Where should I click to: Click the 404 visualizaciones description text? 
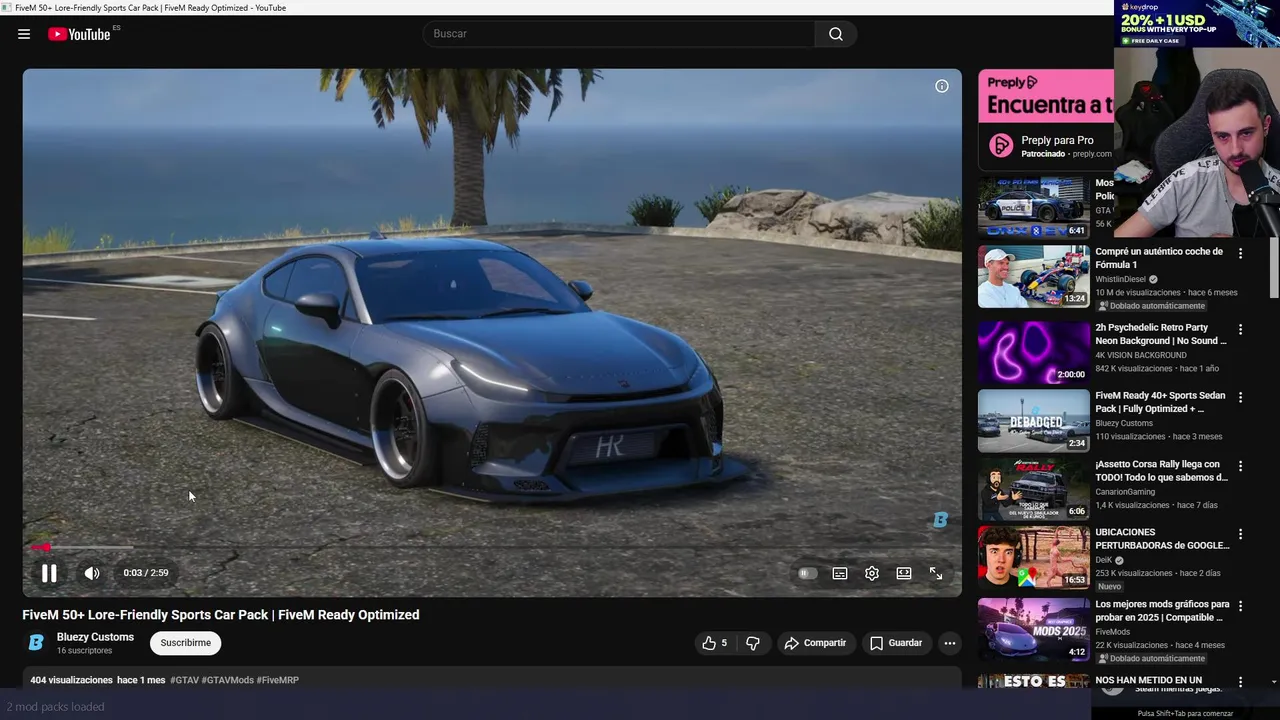pos(71,680)
